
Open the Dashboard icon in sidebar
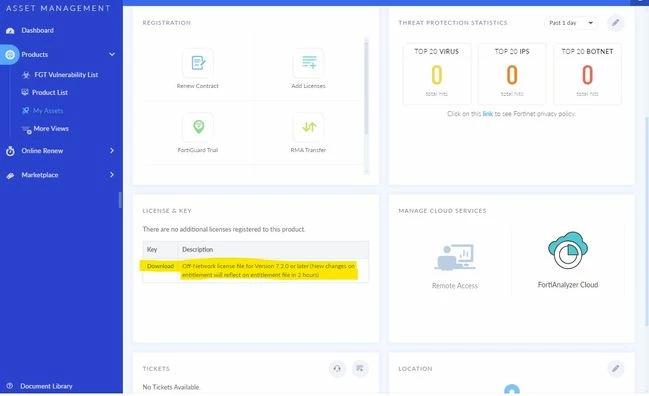(x=10, y=31)
